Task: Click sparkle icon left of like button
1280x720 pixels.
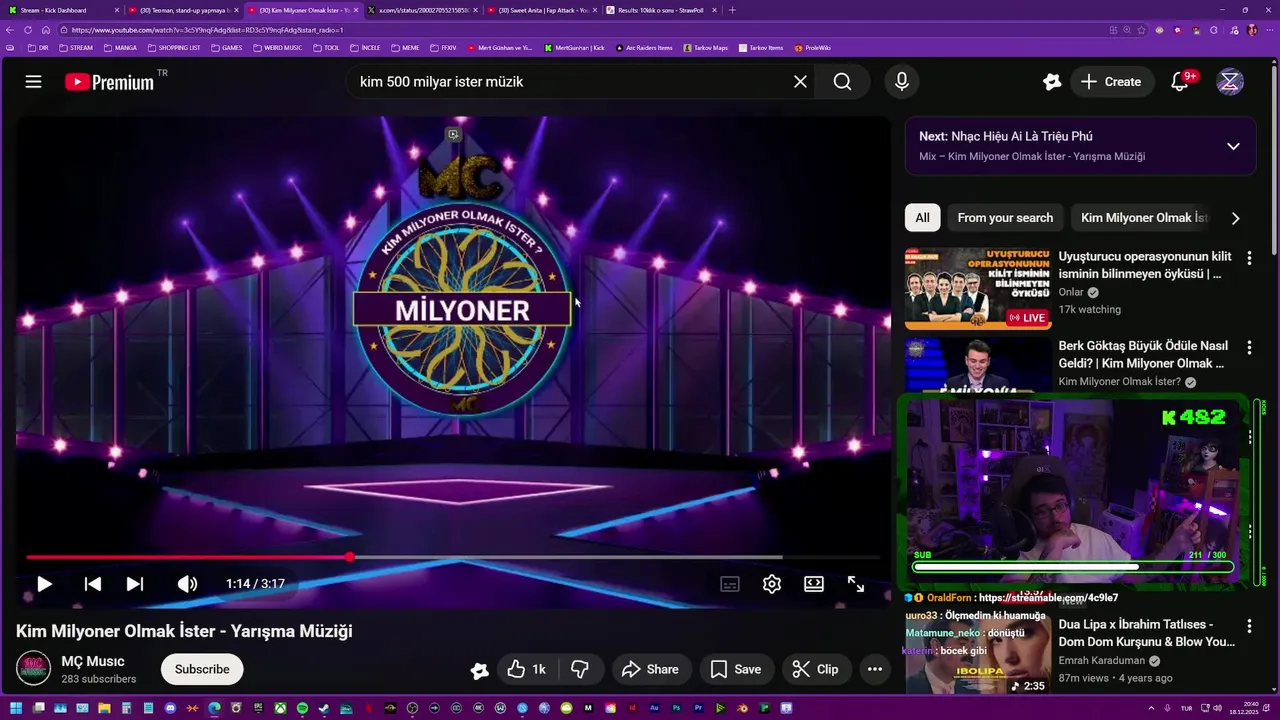Action: click(480, 670)
